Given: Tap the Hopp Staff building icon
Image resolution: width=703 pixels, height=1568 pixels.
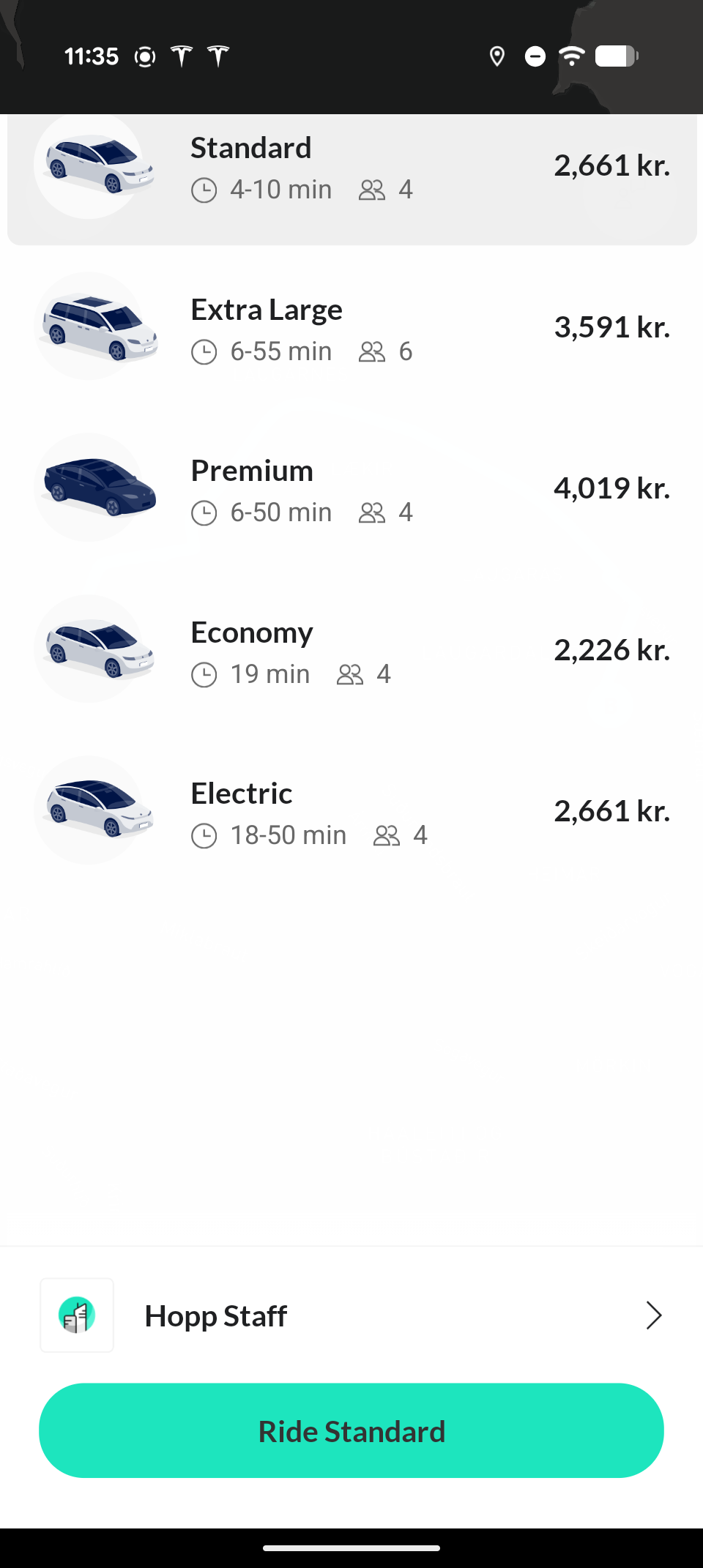Looking at the screenshot, I should pos(77,1315).
